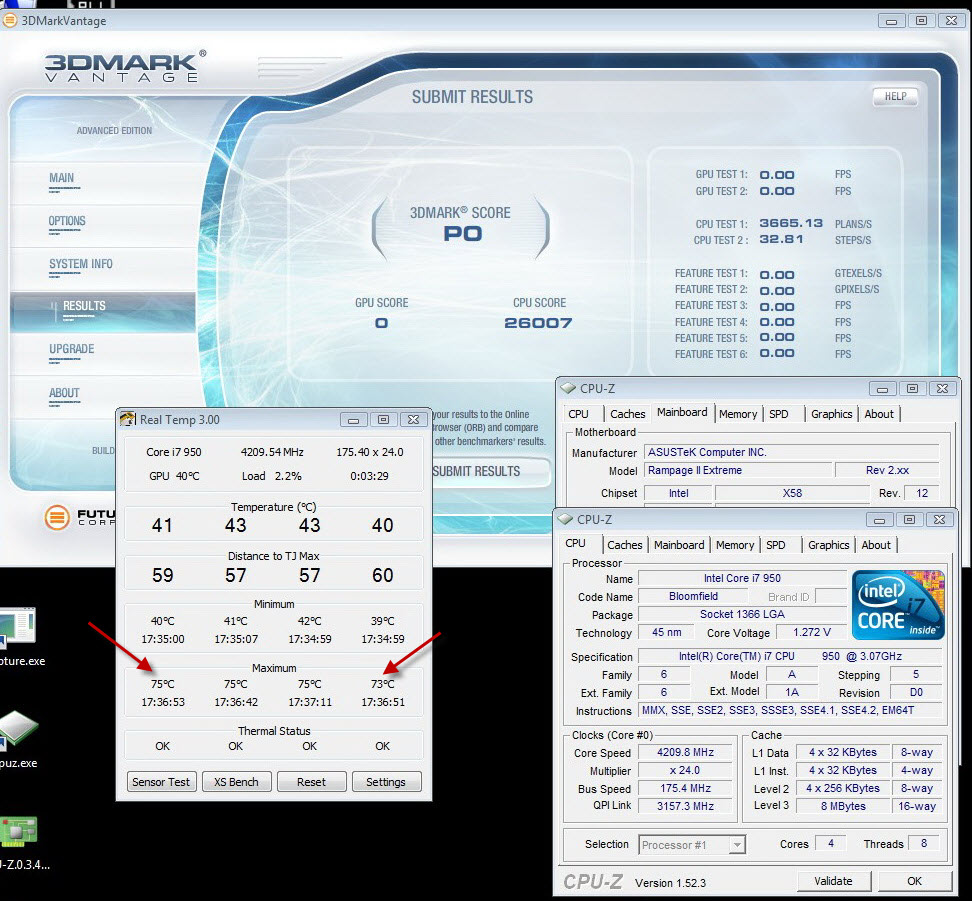Click the Core Voltage value 1.272 V
Viewport: 972px width, 901px height.
(x=812, y=632)
